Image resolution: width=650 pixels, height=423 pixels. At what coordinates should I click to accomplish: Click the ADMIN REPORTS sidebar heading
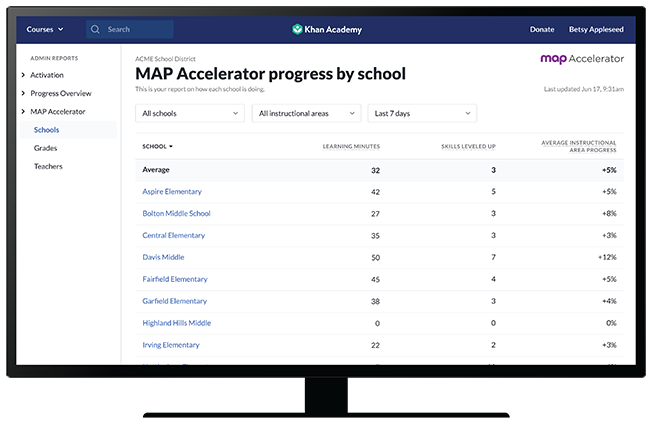point(54,58)
